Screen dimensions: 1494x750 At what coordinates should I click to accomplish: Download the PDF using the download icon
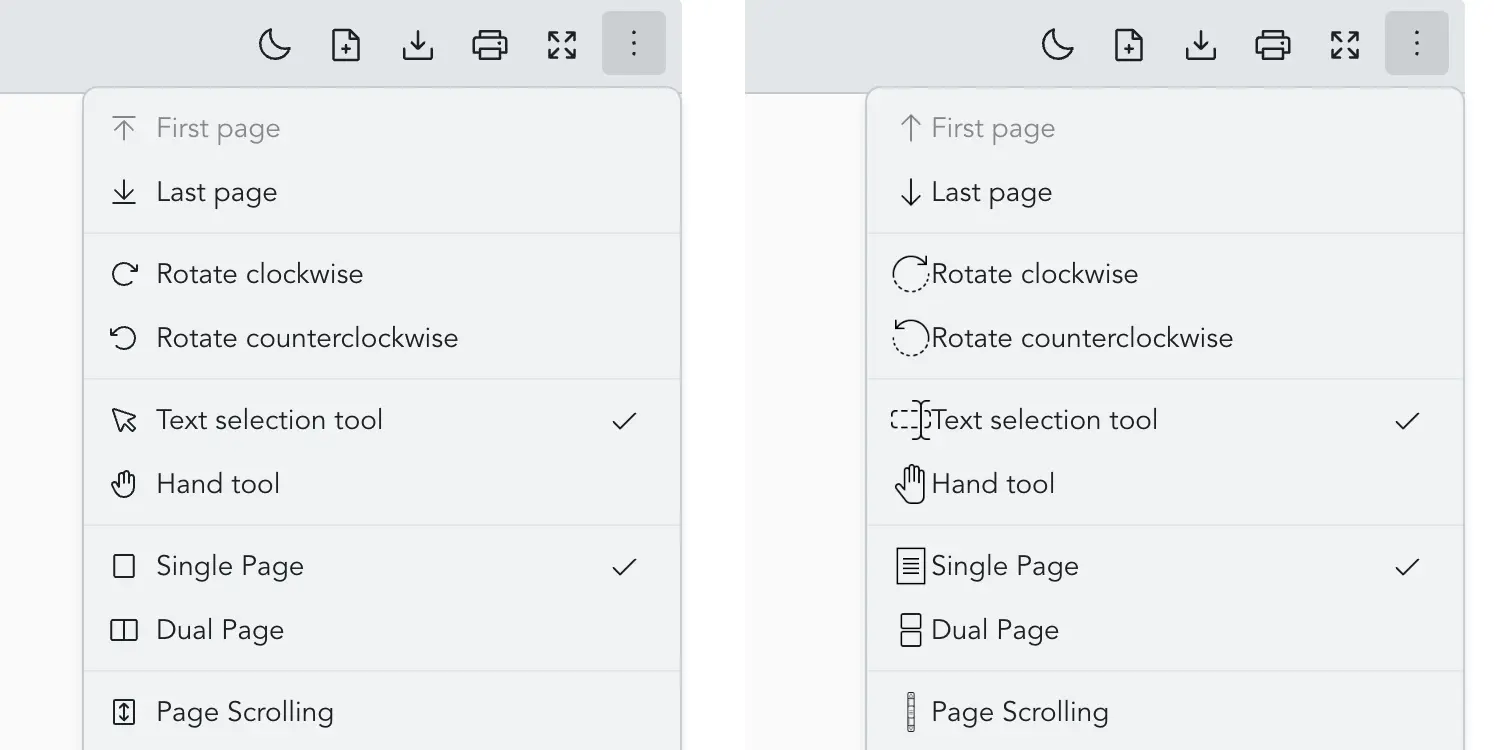pyautogui.click(x=418, y=45)
